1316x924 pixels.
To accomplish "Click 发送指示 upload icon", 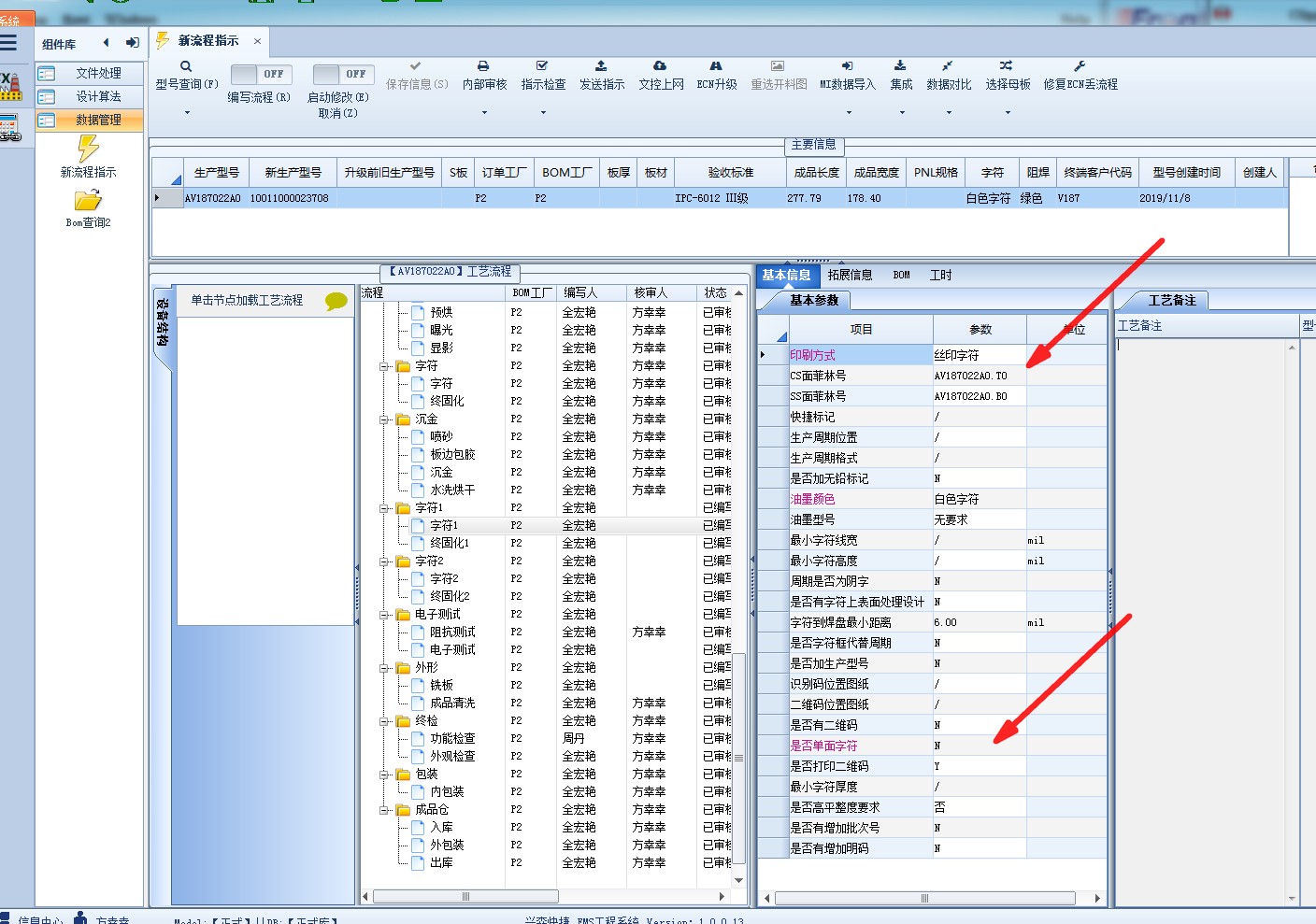I will pos(601,66).
